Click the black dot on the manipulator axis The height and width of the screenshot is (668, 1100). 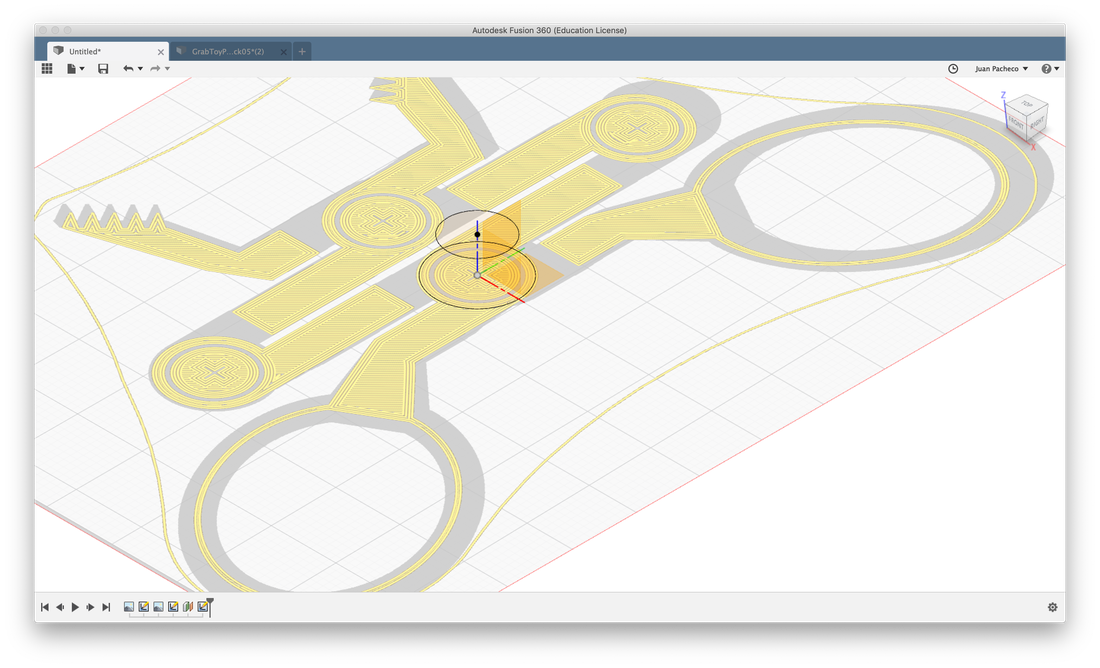point(477,234)
